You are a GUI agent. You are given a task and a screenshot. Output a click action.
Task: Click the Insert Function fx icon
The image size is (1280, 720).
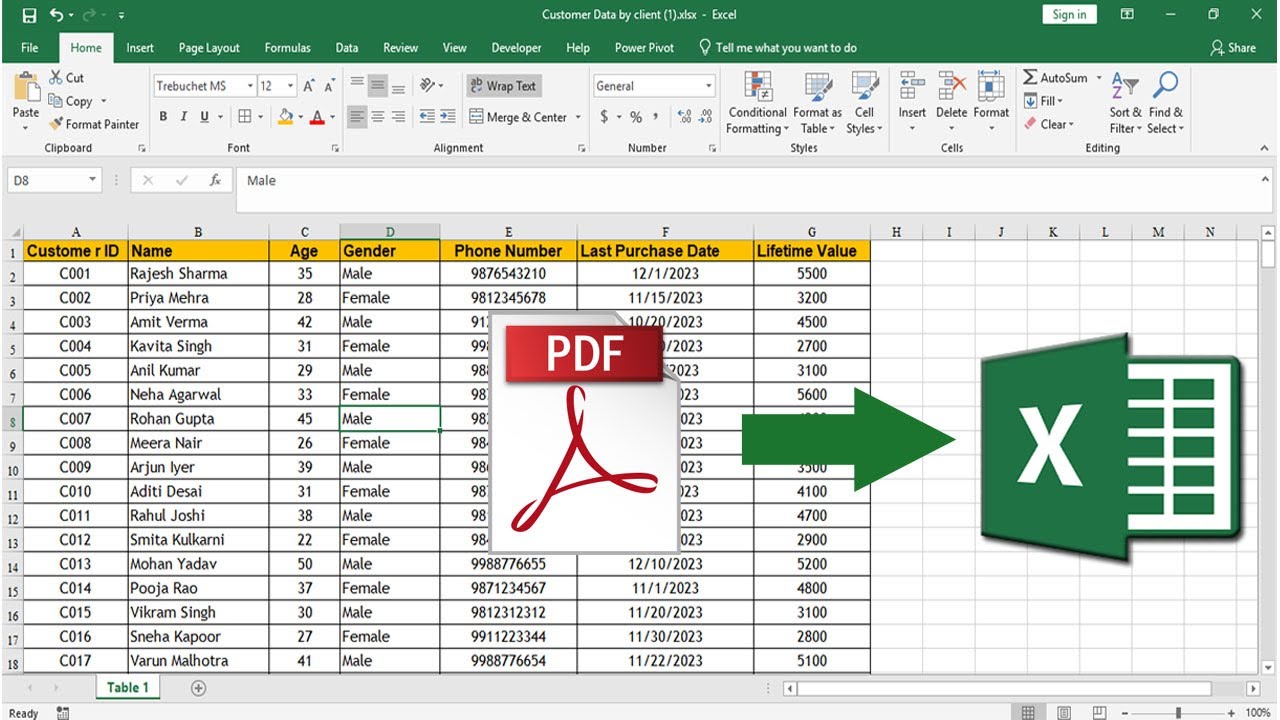215,180
